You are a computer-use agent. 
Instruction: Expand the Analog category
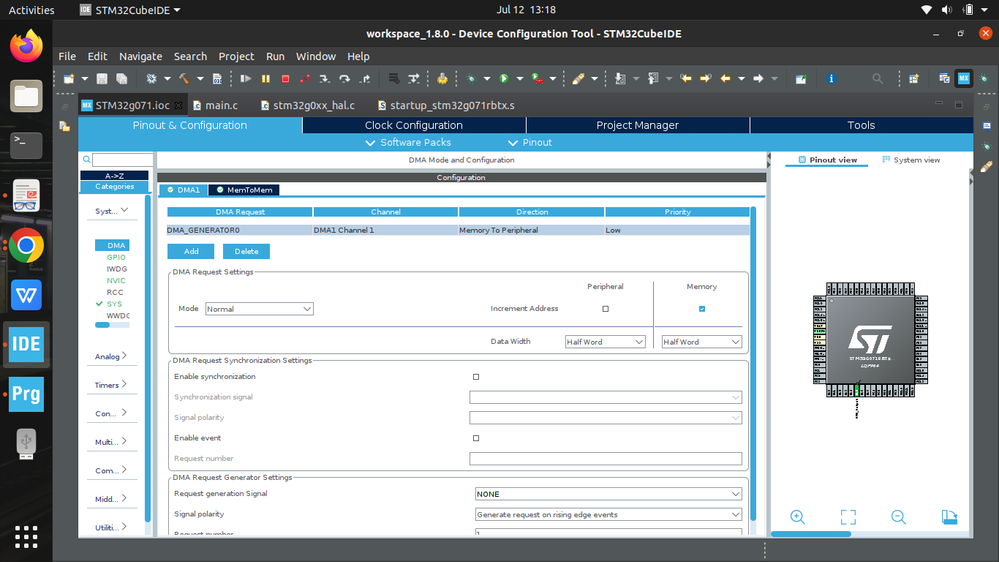(x=111, y=356)
